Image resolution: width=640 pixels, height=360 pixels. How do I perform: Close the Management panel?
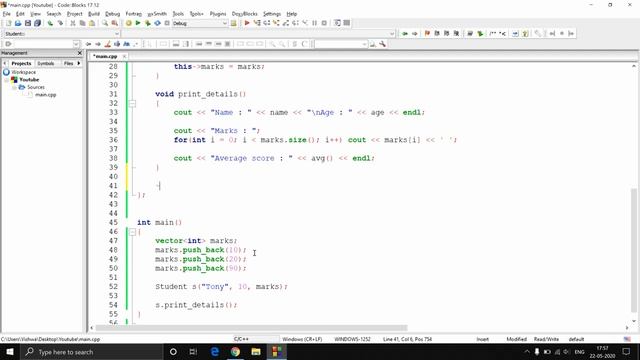coord(80,53)
